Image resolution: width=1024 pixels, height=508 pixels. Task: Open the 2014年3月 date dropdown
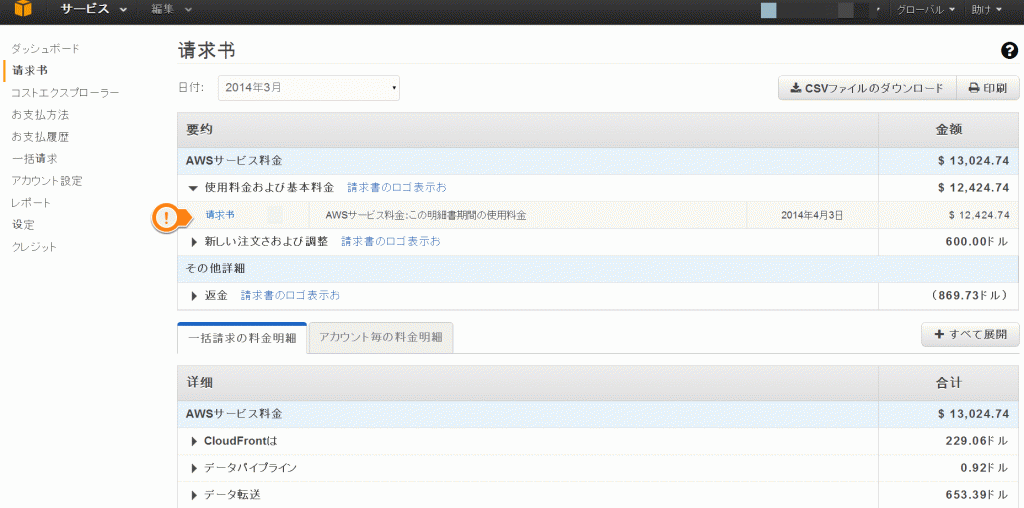pyautogui.click(x=309, y=87)
